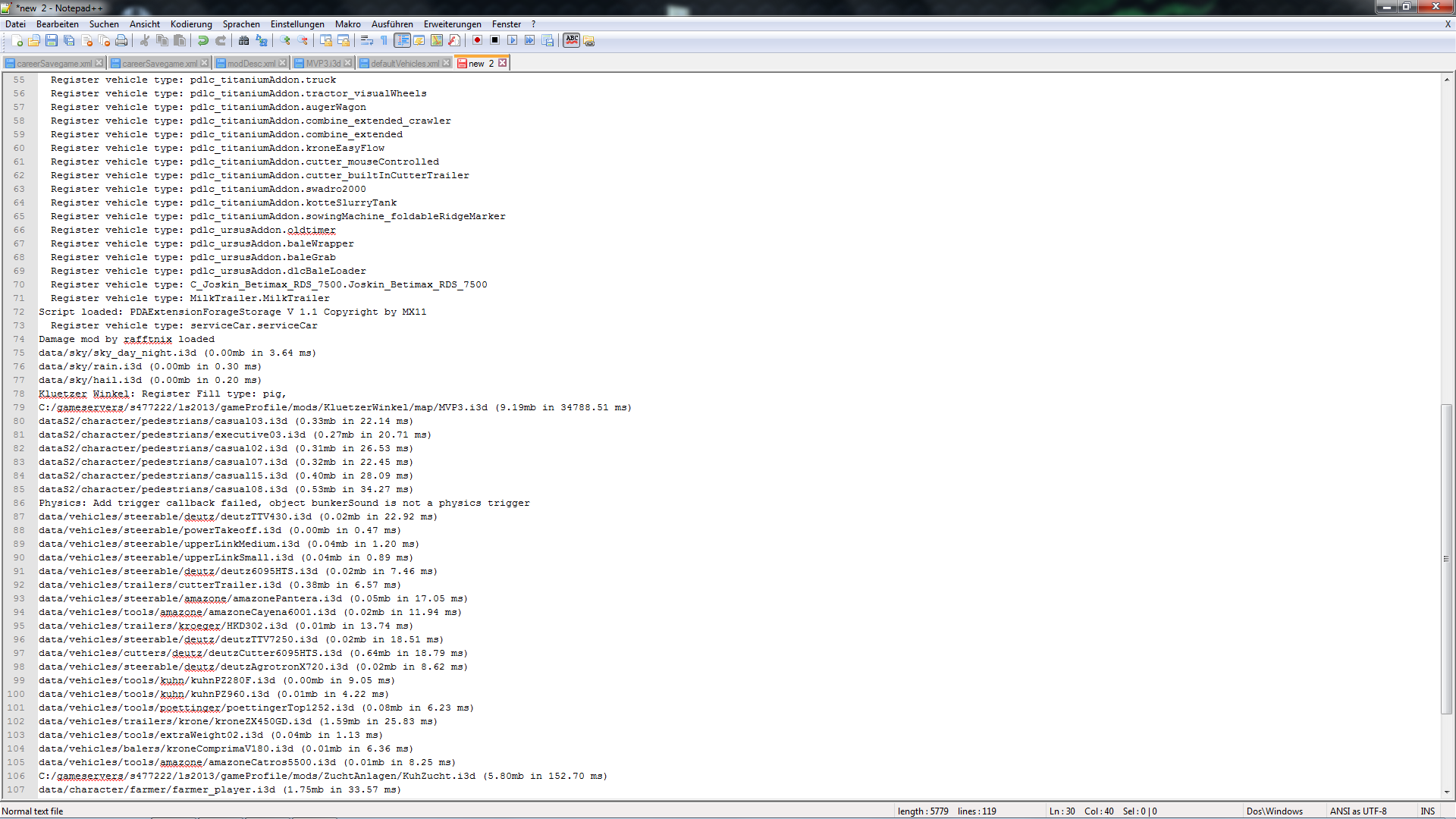Open the Fenster menu

pos(507,24)
